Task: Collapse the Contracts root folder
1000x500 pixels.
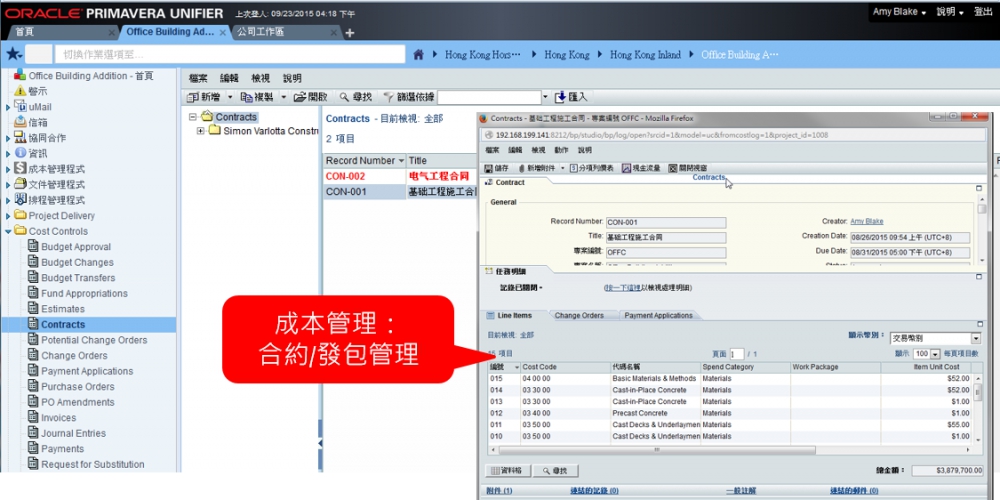Action: click(x=193, y=117)
